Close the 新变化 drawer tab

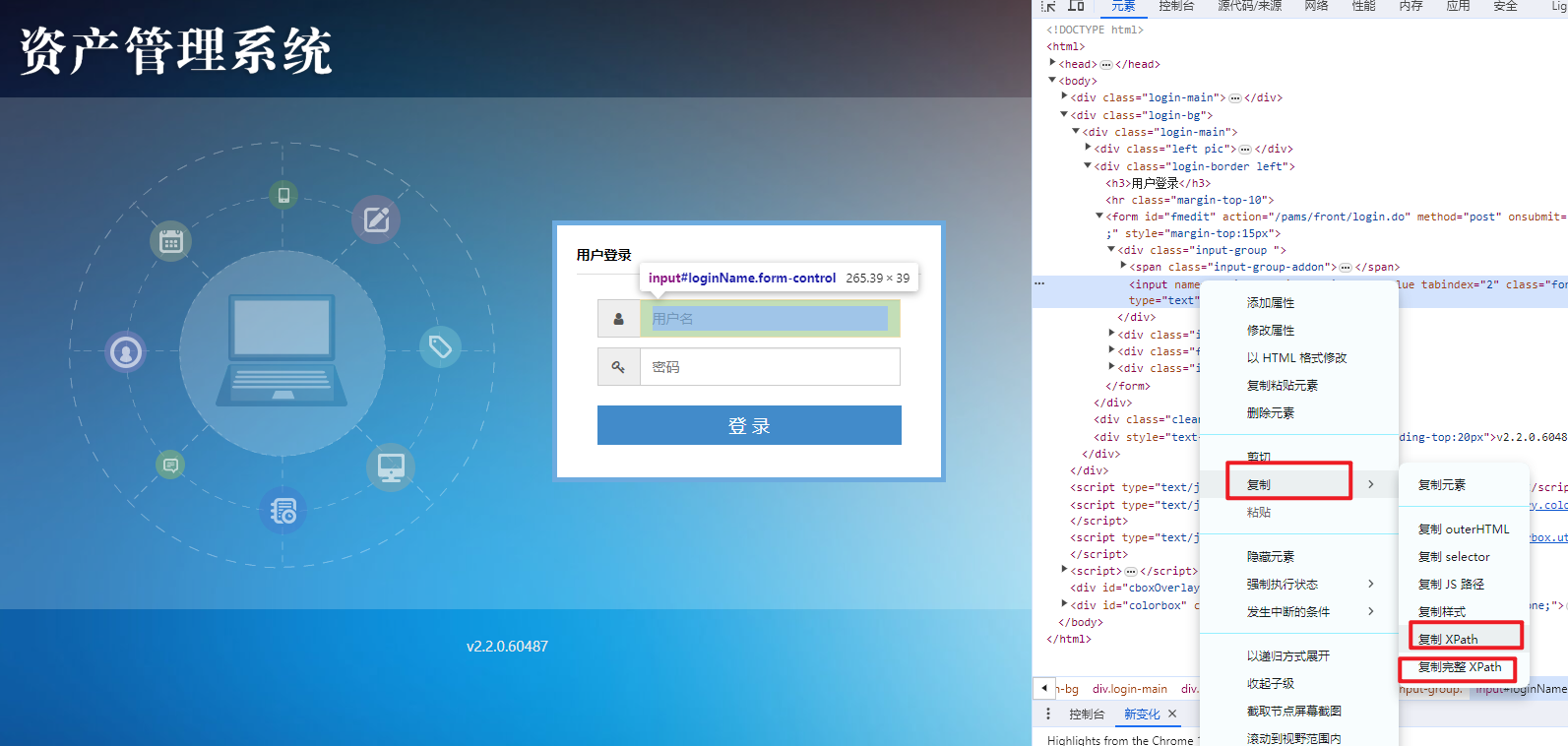(x=1172, y=714)
